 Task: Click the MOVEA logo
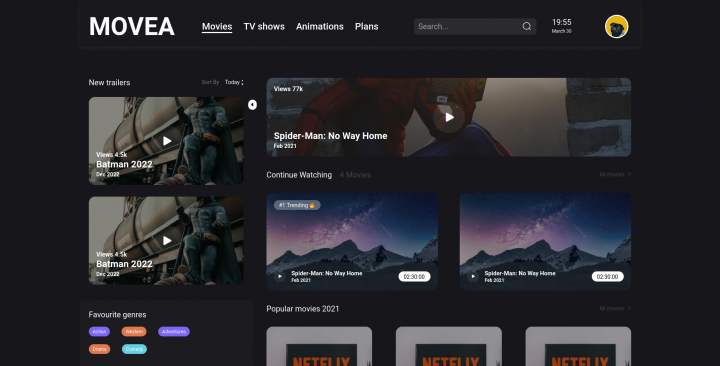132,27
